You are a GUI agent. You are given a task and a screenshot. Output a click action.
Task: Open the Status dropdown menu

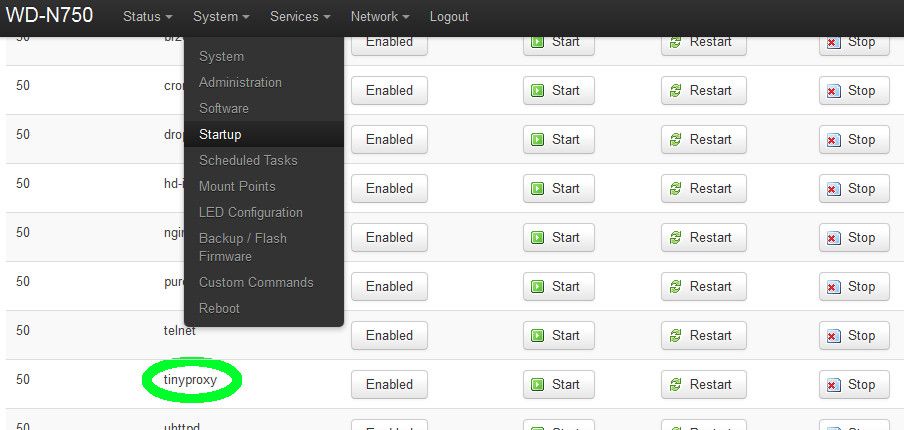click(148, 17)
